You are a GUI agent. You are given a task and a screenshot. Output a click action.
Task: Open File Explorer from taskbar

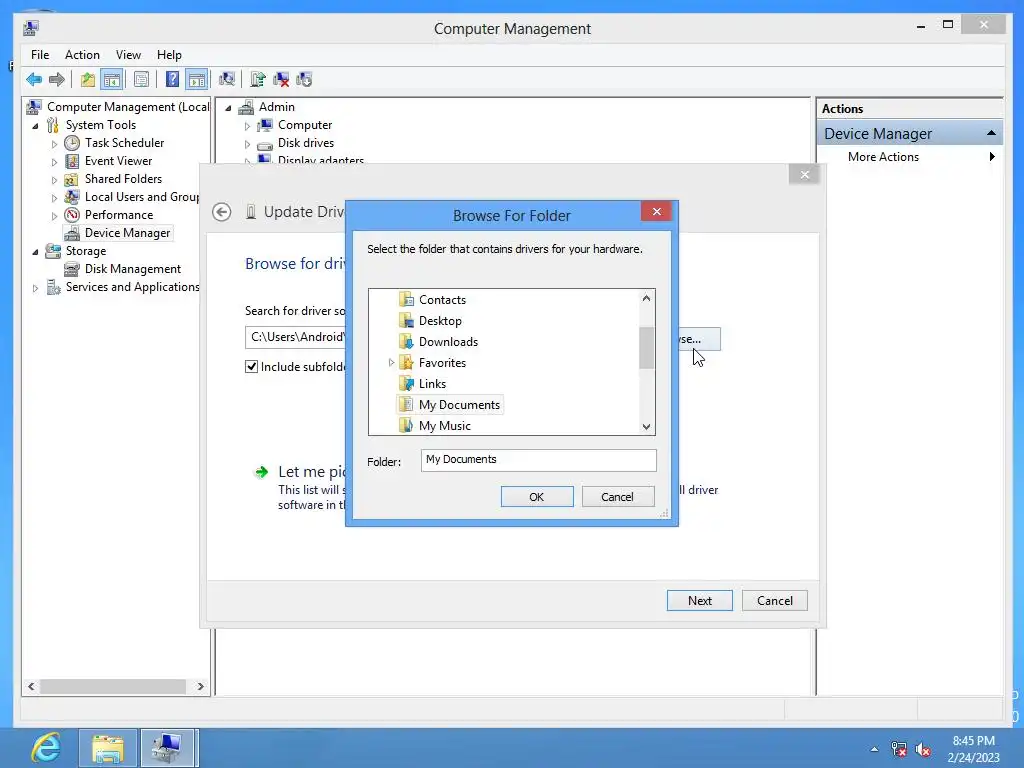pos(108,748)
